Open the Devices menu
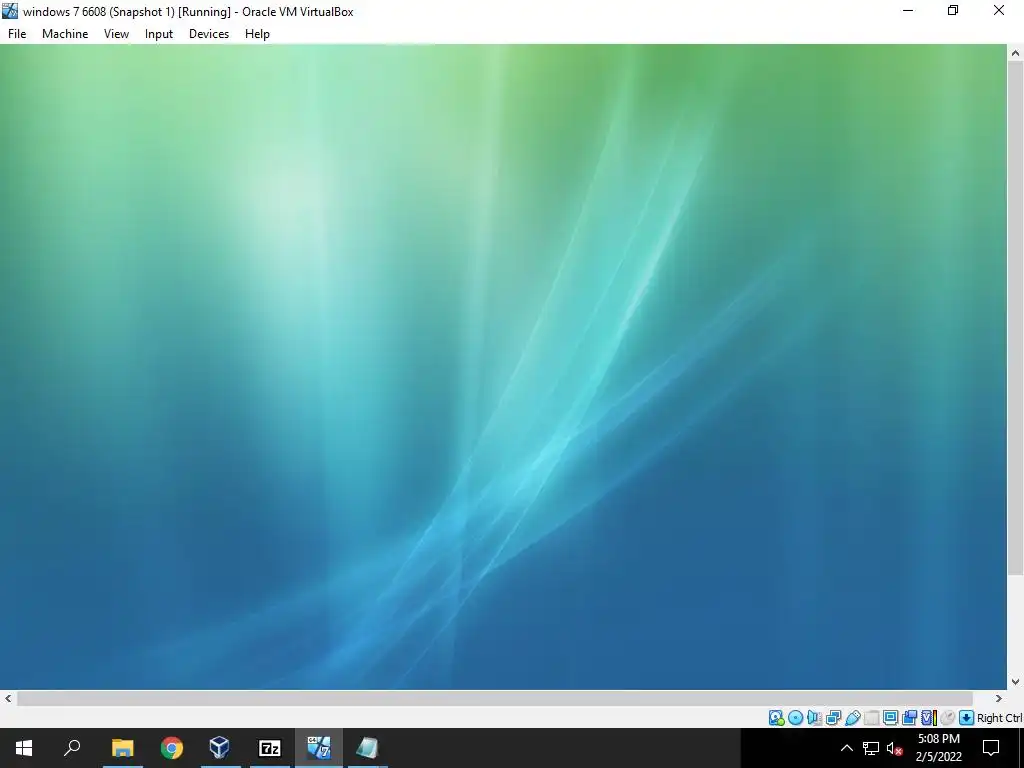This screenshot has height=768, width=1024. coord(209,34)
